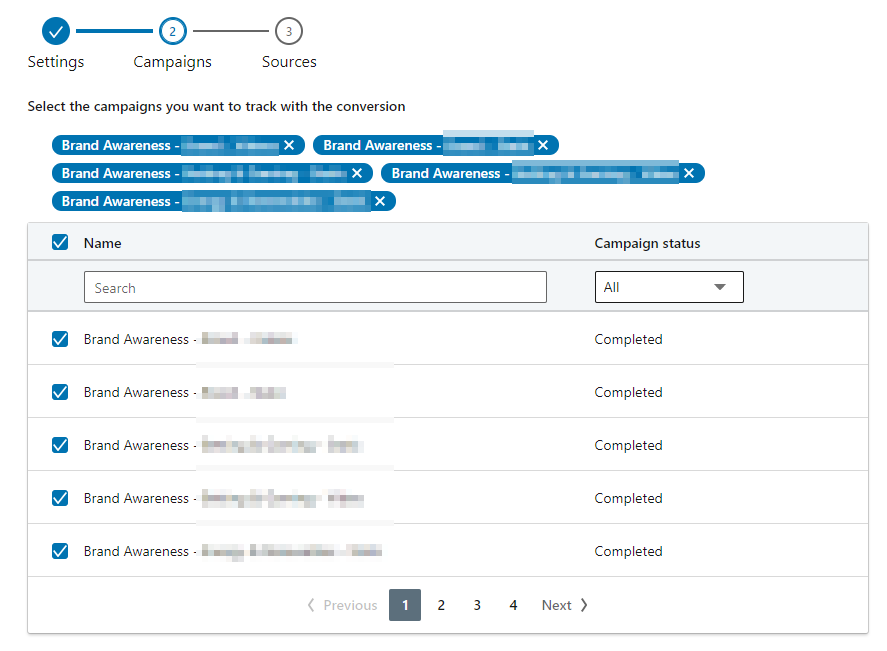
Task: Go to page 3 of campaigns
Action: 477,605
